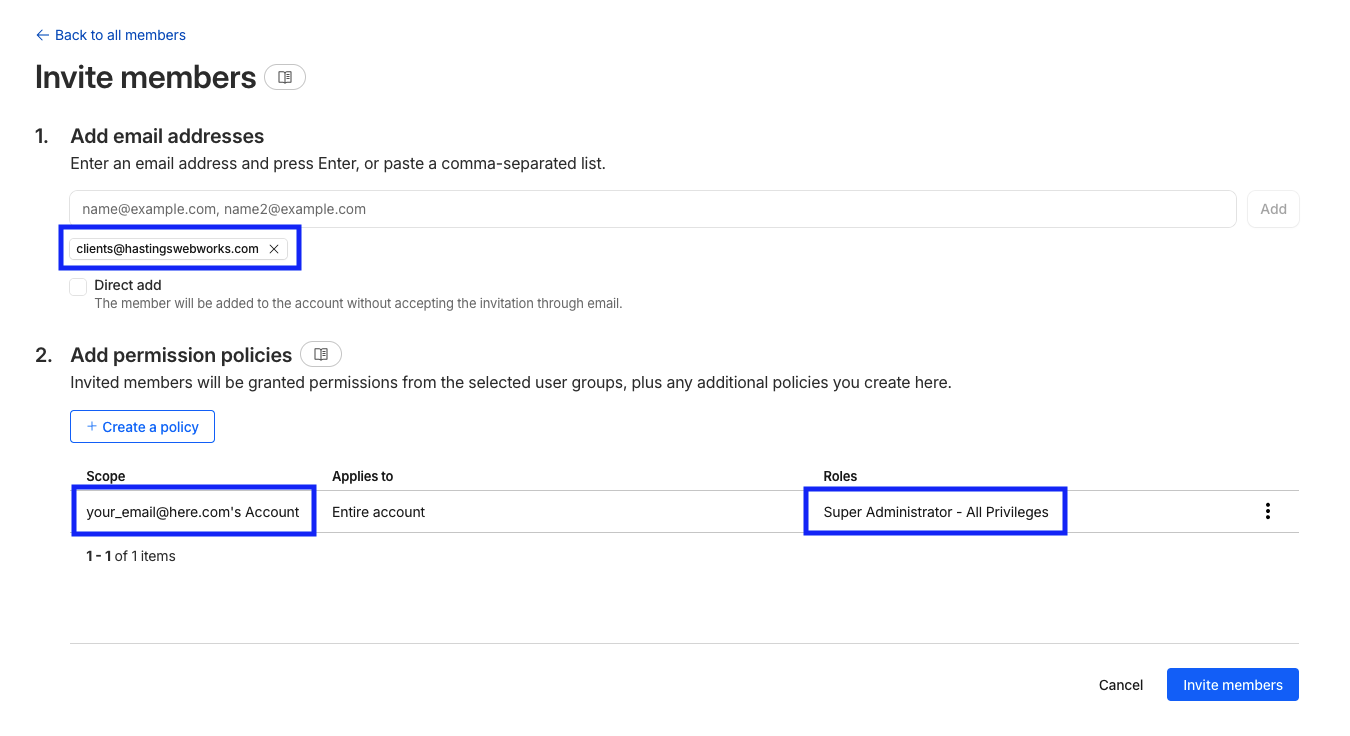Click the Invite members submit button
This screenshot has width=1350, height=736.
(x=1232, y=685)
